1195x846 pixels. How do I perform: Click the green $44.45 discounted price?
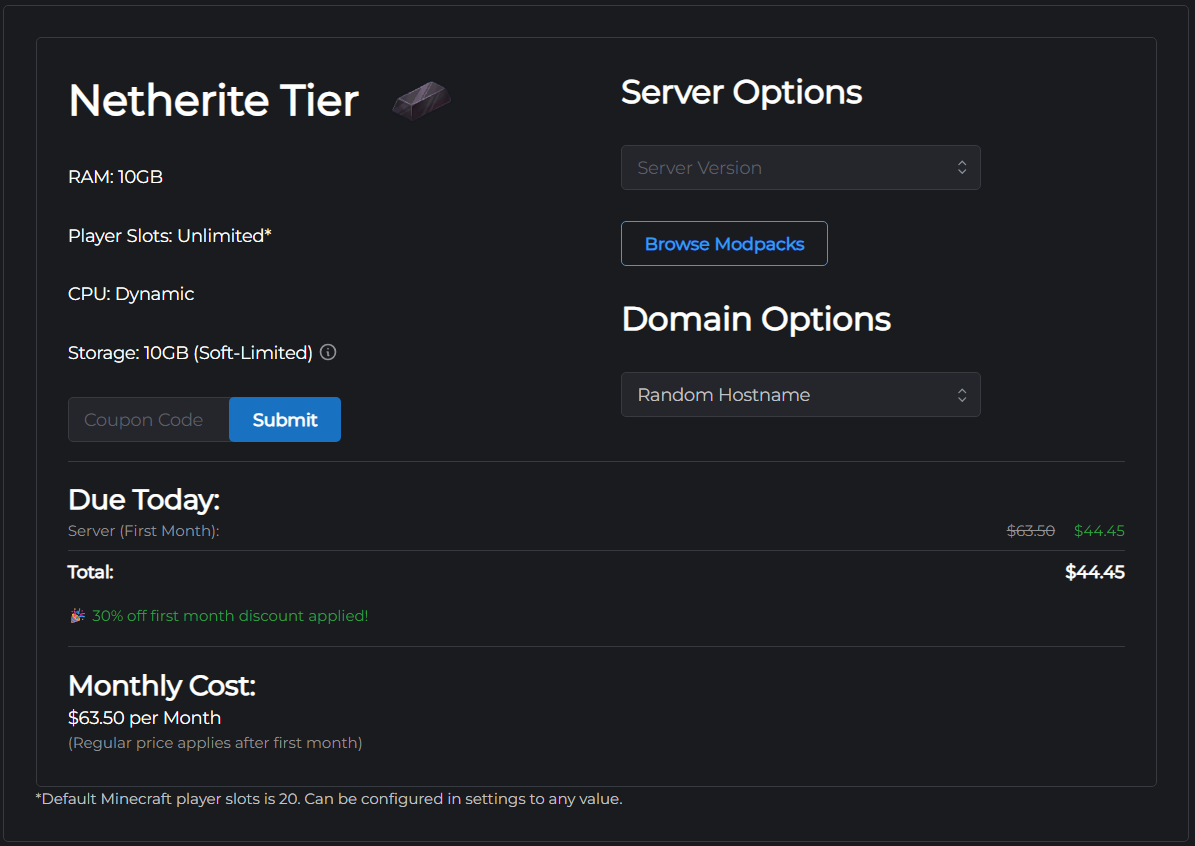1099,531
